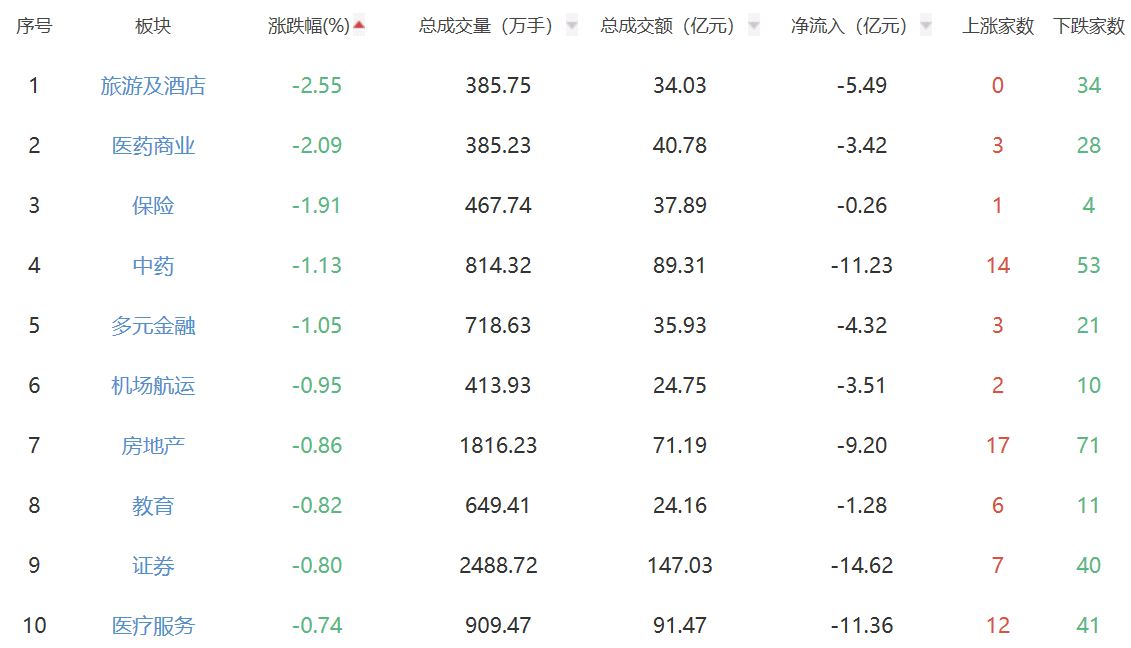
Task: Select the 保险 sector link
Action: click(153, 206)
